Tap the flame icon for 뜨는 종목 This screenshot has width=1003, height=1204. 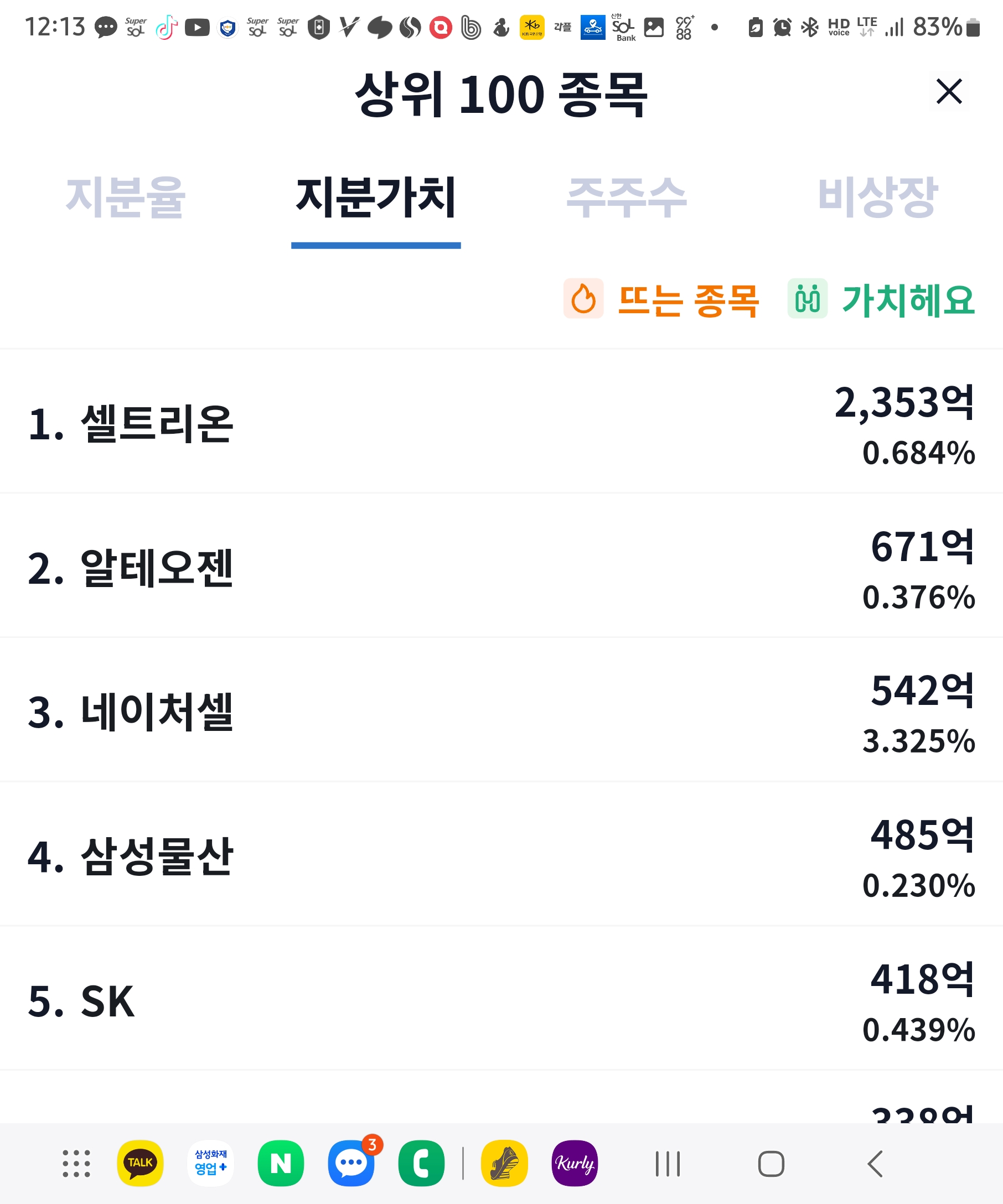[583, 299]
